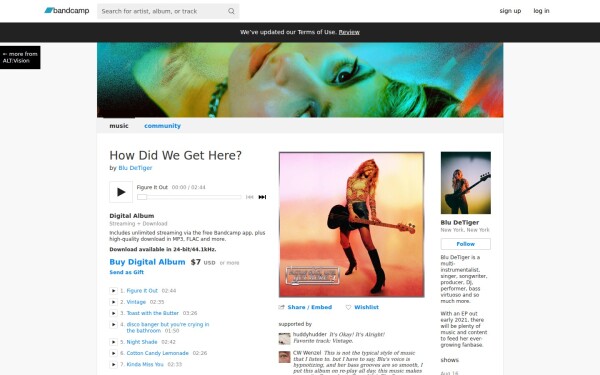Switch to the music tab
This screenshot has height=375, width=600.
pos(119,126)
